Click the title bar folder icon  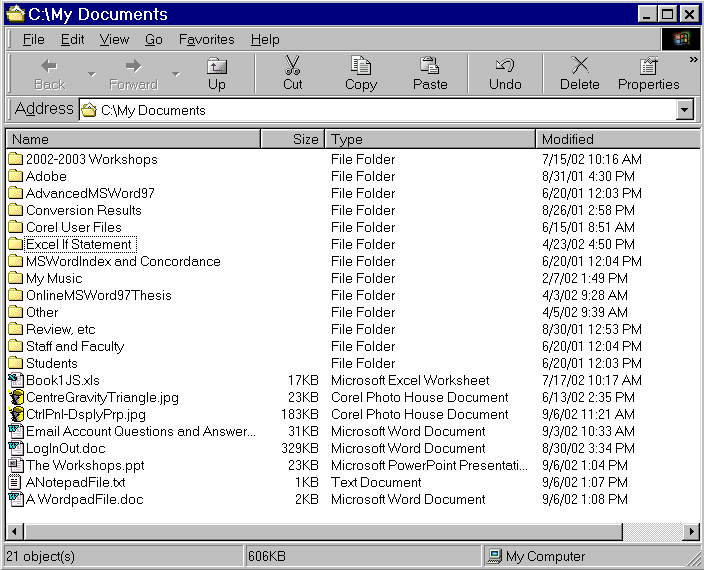pyautogui.click(x=16, y=14)
